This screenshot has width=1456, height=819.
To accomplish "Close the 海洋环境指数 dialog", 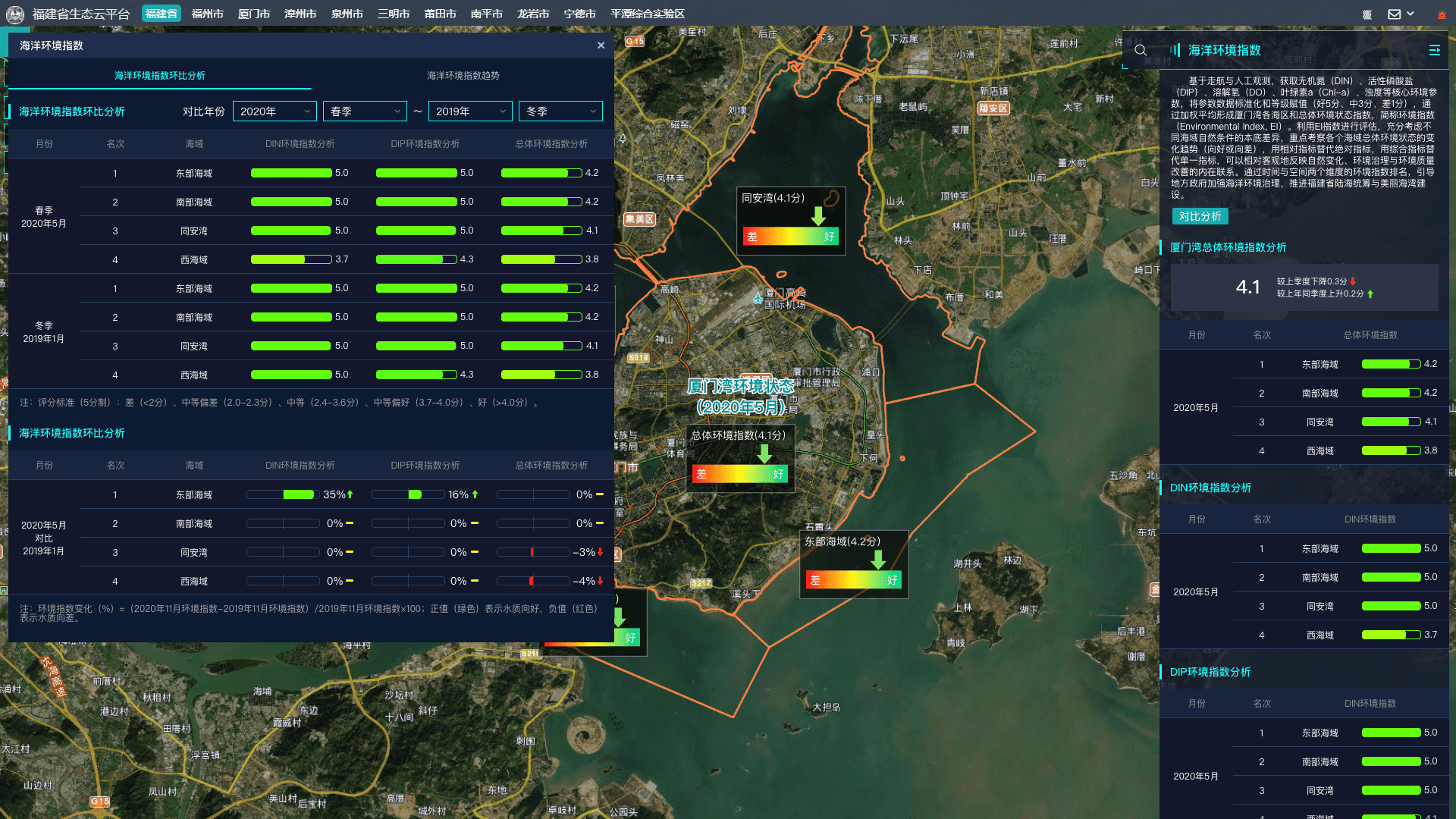I will tap(601, 45).
